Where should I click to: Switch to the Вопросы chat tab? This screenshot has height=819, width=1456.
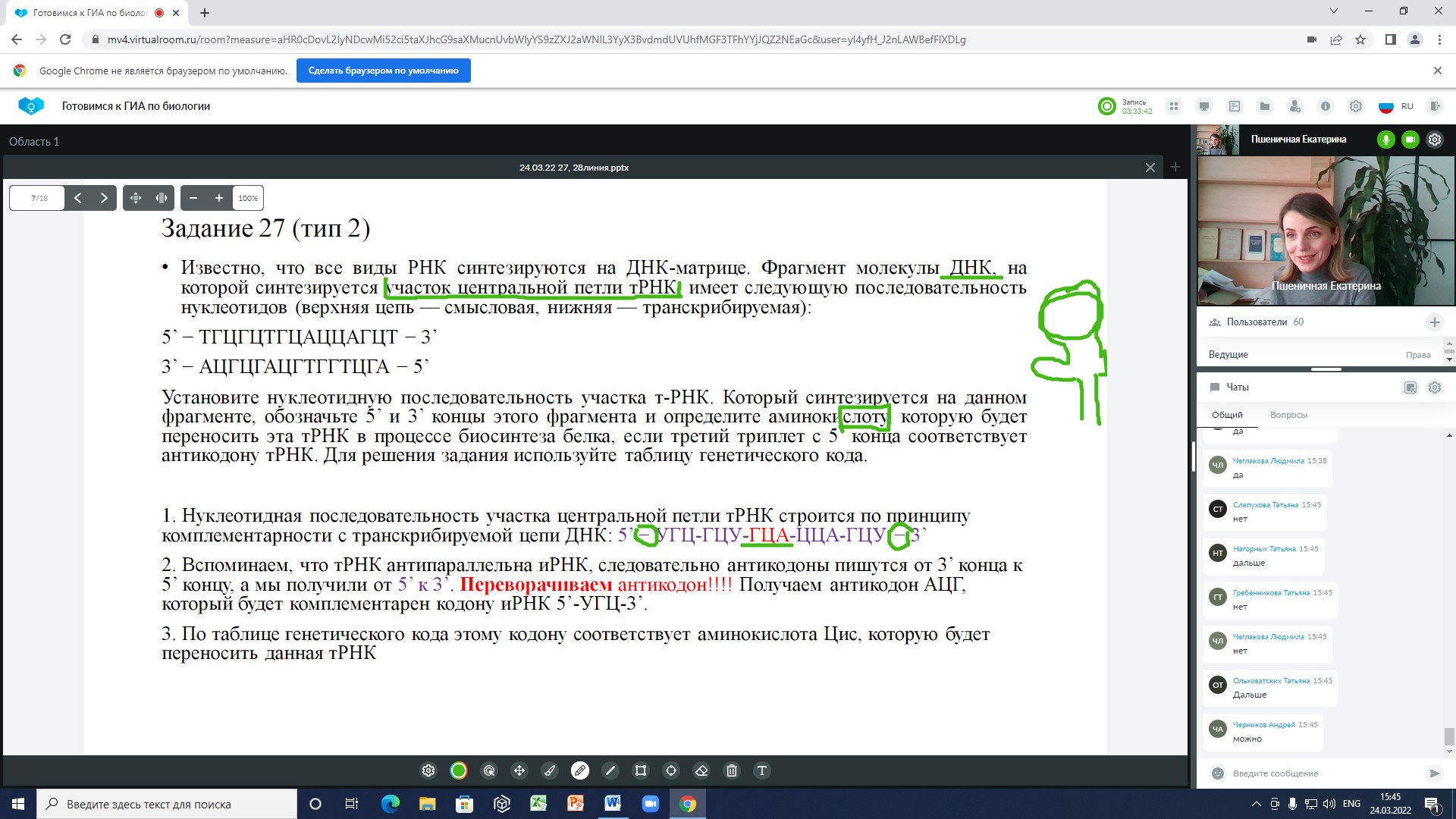click(x=1288, y=415)
